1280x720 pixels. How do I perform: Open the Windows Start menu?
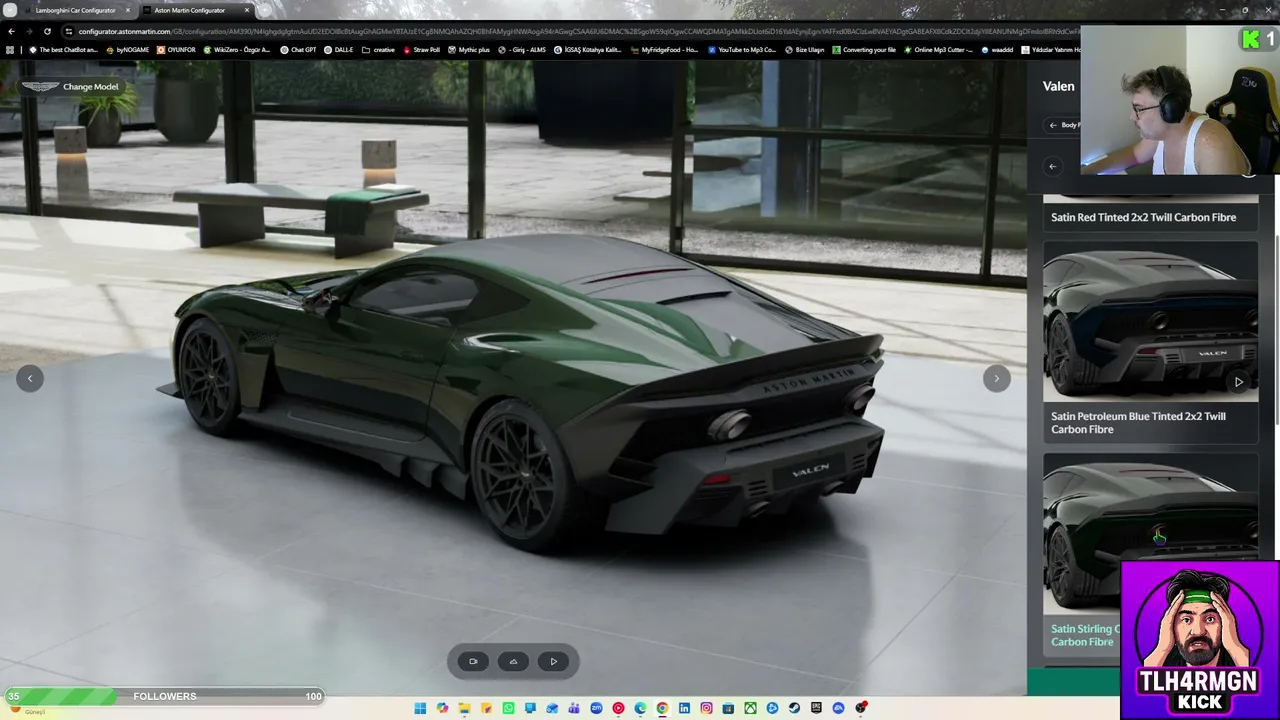[x=420, y=708]
